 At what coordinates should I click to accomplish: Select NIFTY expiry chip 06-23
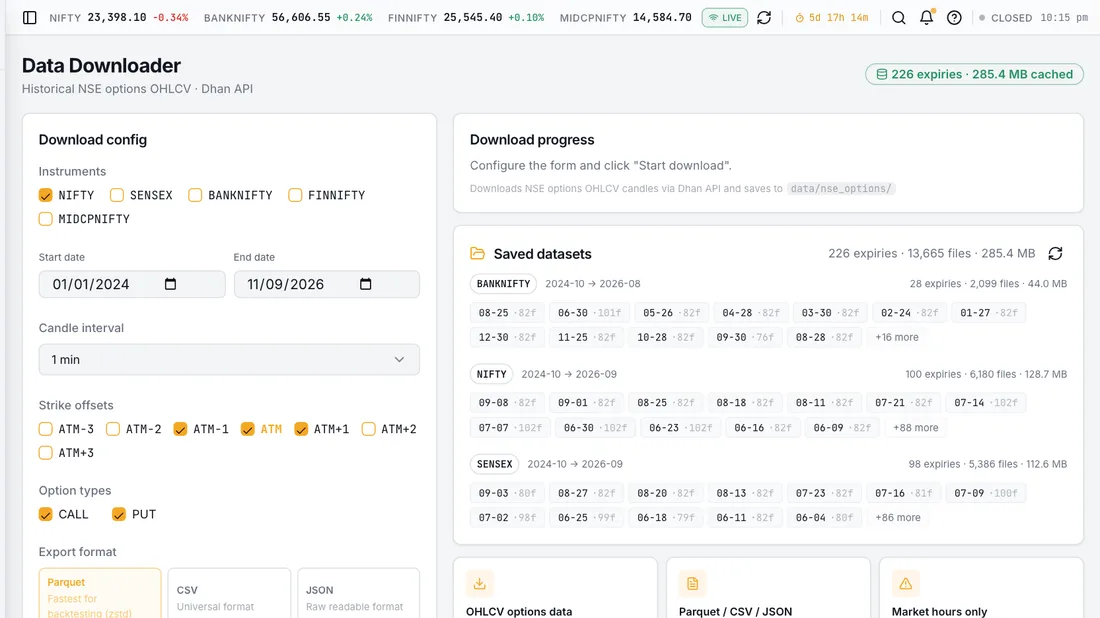680,427
